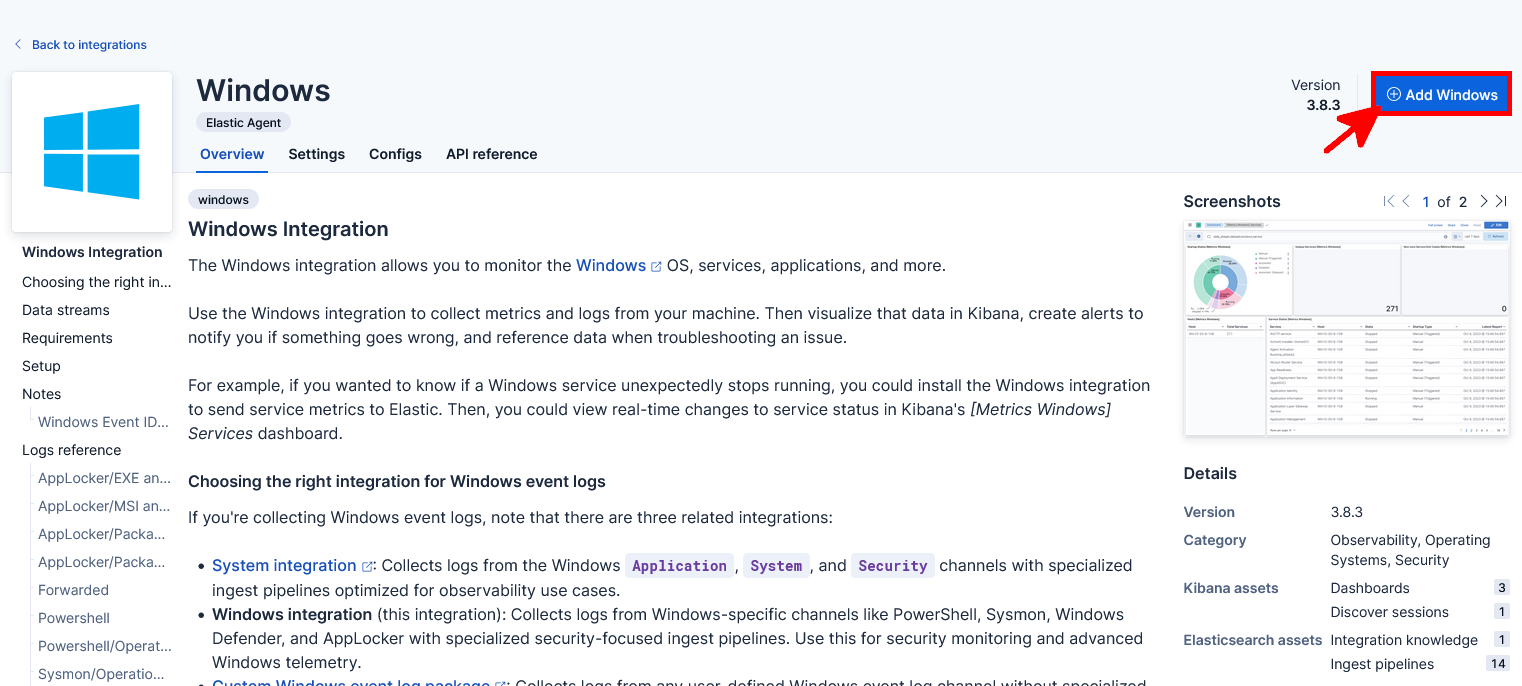Jump to Setup section

(x=41, y=367)
